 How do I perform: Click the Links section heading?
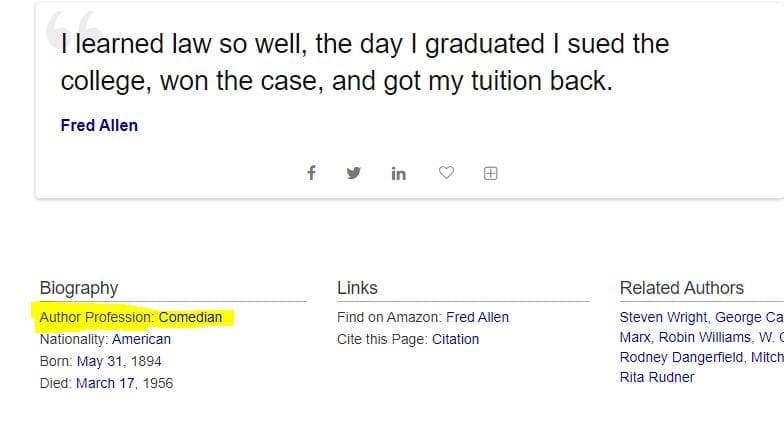click(357, 288)
